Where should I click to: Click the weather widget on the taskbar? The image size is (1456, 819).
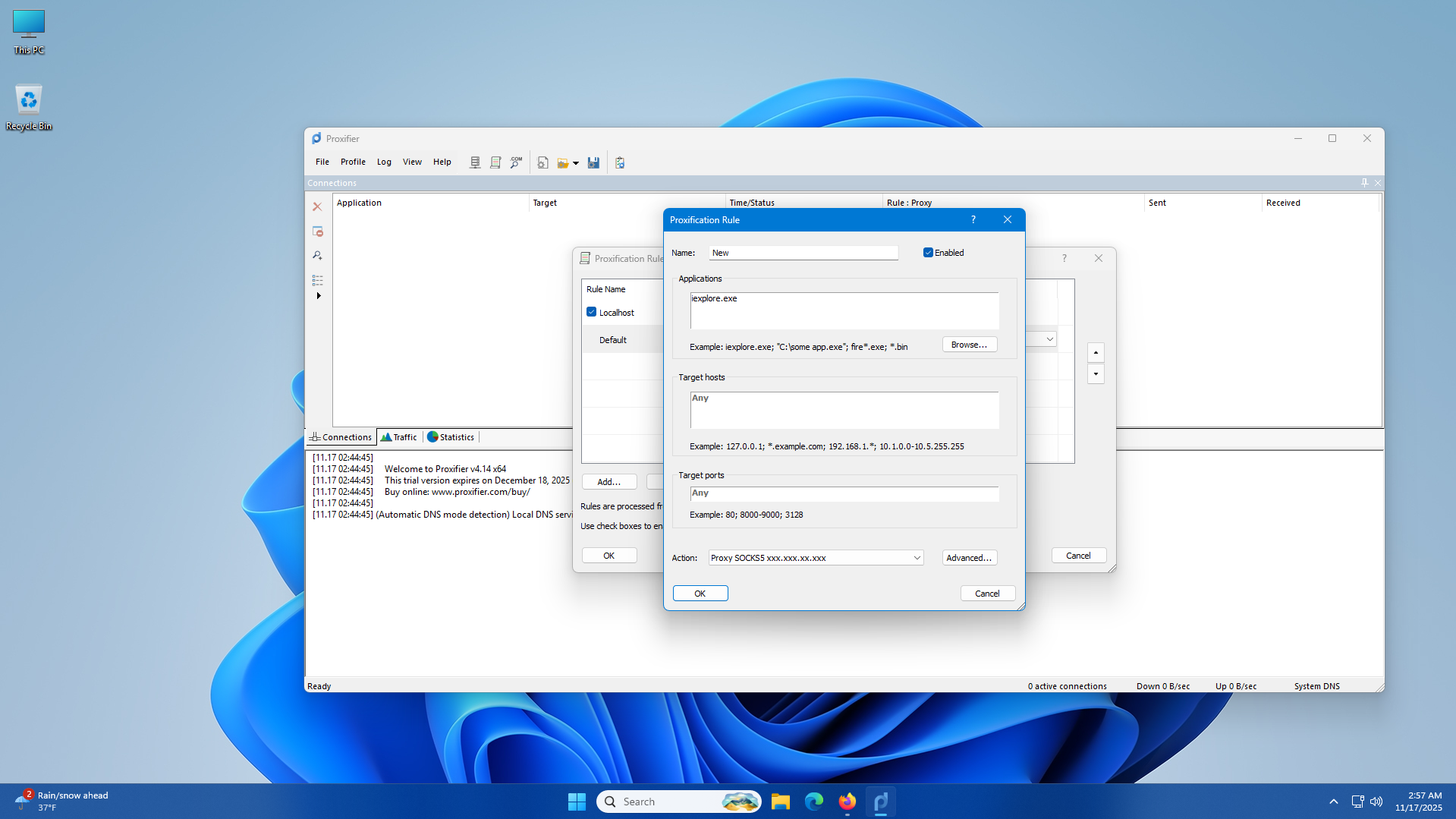click(x=61, y=802)
